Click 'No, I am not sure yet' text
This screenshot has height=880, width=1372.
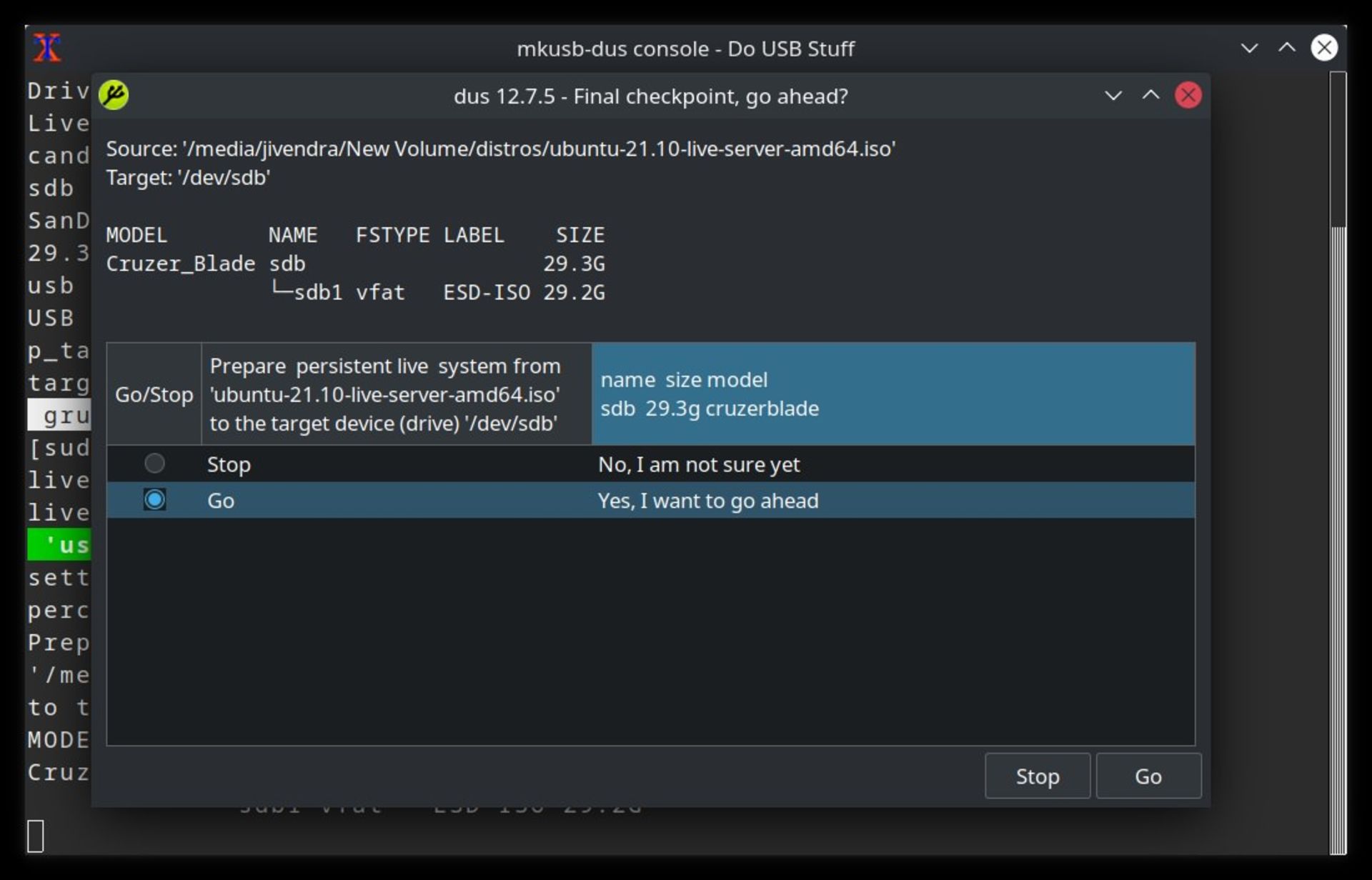pos(699,464)
